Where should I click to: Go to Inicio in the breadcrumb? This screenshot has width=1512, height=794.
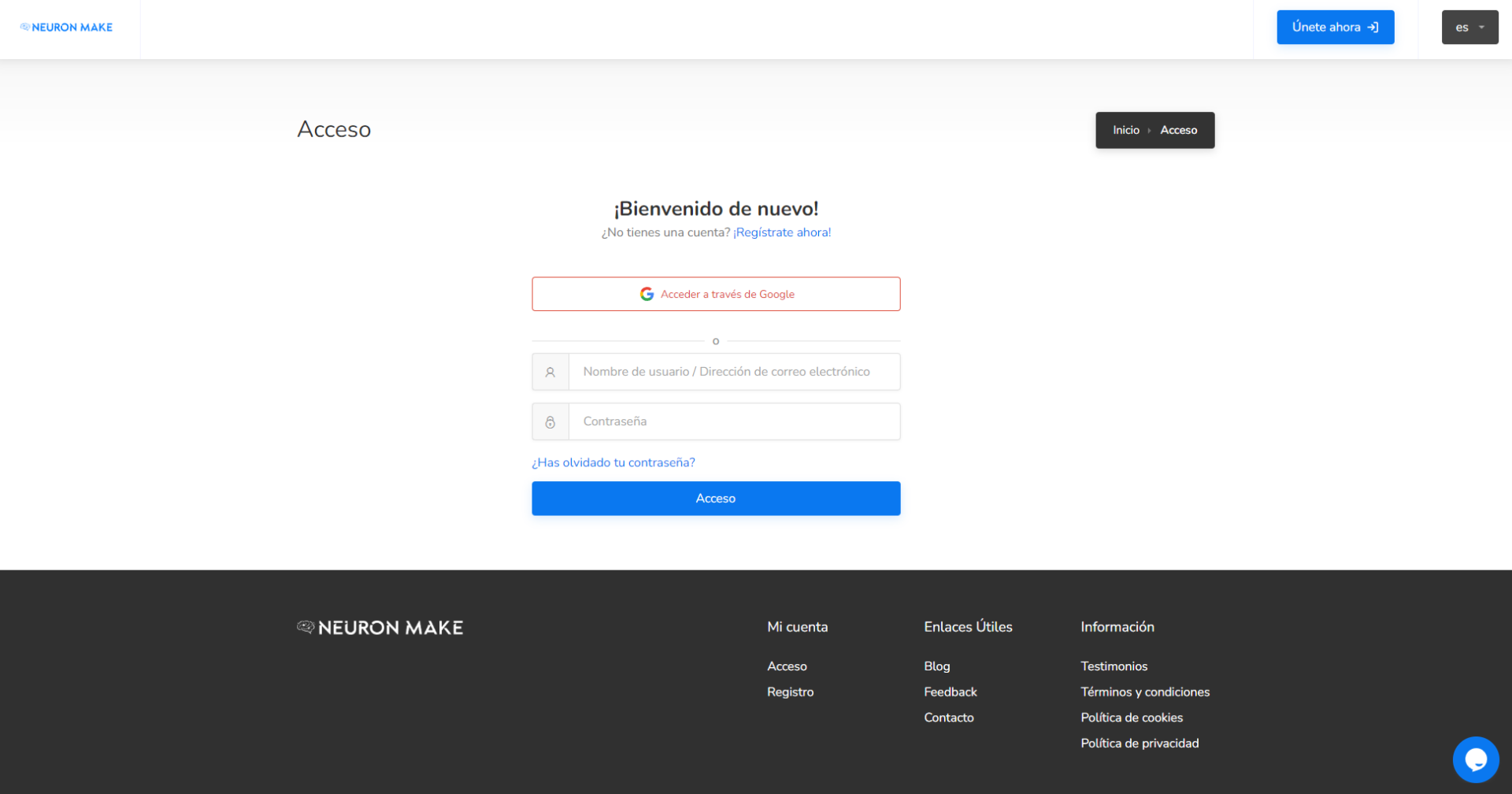[x=1125, y=130]
